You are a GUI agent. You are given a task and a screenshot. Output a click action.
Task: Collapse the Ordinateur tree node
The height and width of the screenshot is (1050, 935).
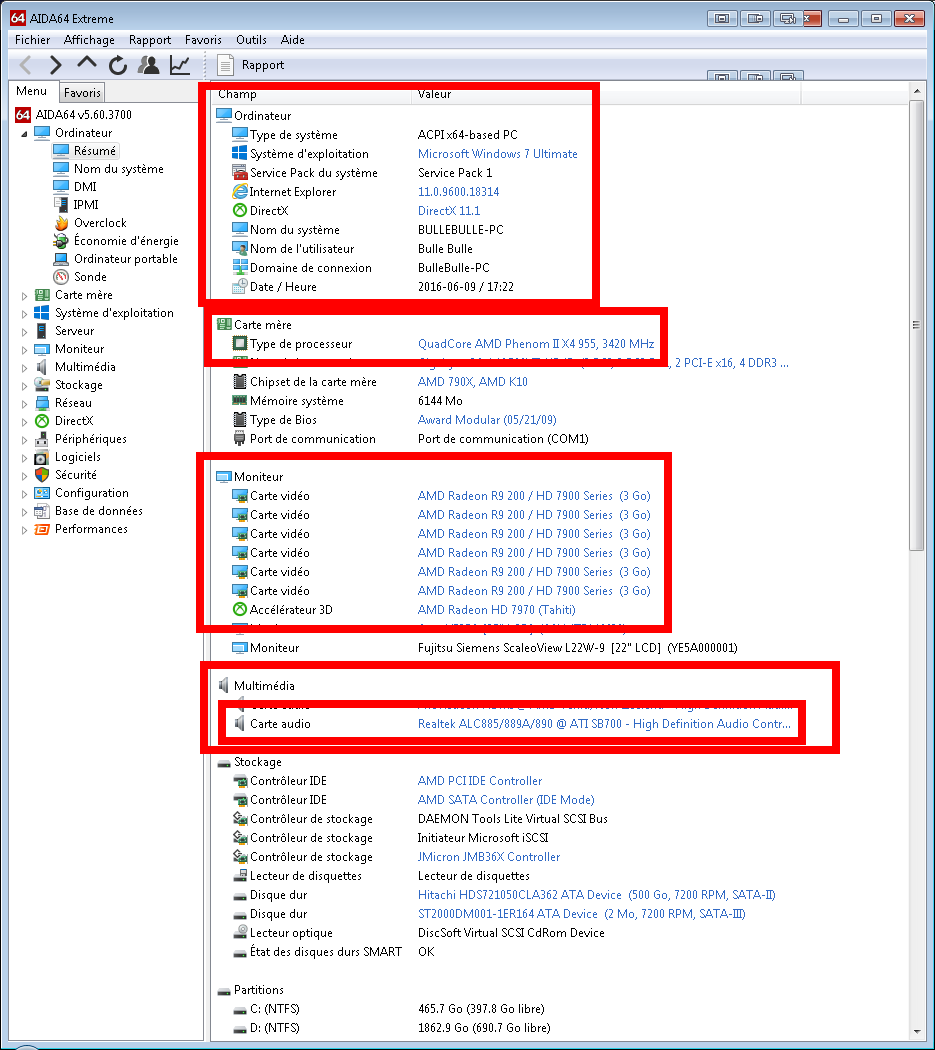25,133
